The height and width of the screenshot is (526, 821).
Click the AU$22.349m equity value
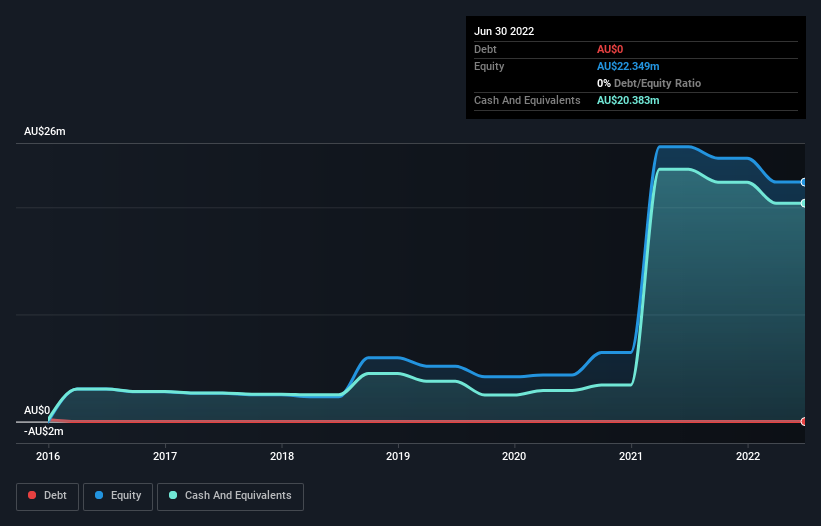pyautogui.click(x=628, y=66)
